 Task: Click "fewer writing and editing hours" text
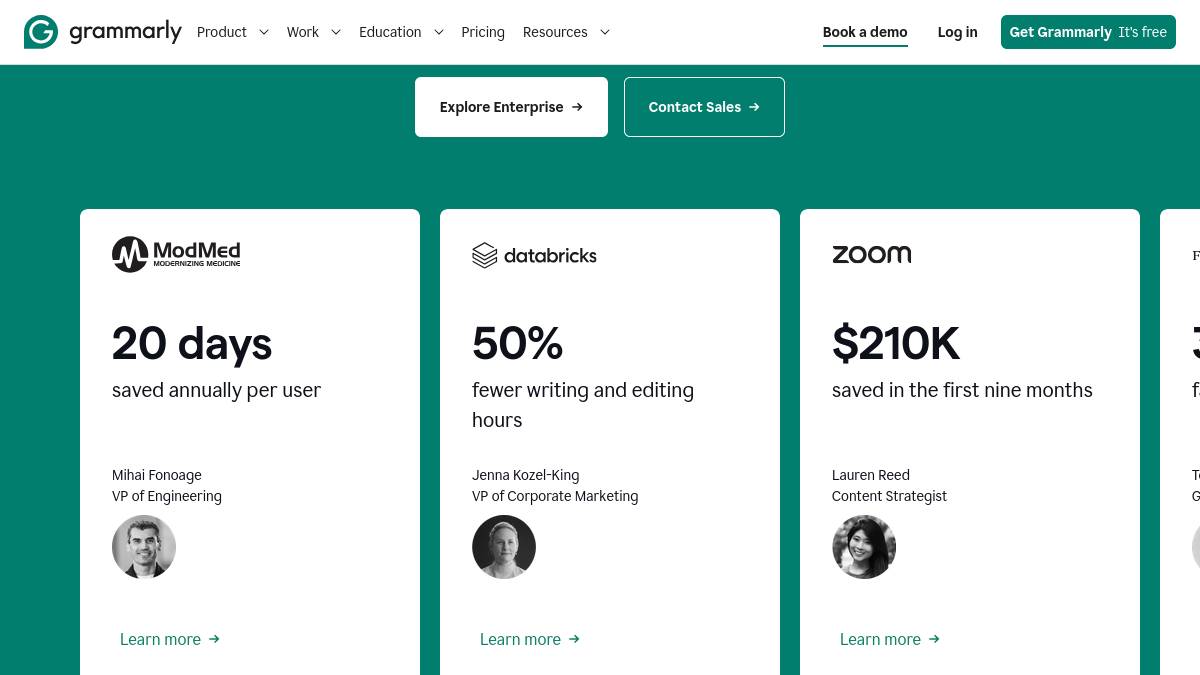583,405
